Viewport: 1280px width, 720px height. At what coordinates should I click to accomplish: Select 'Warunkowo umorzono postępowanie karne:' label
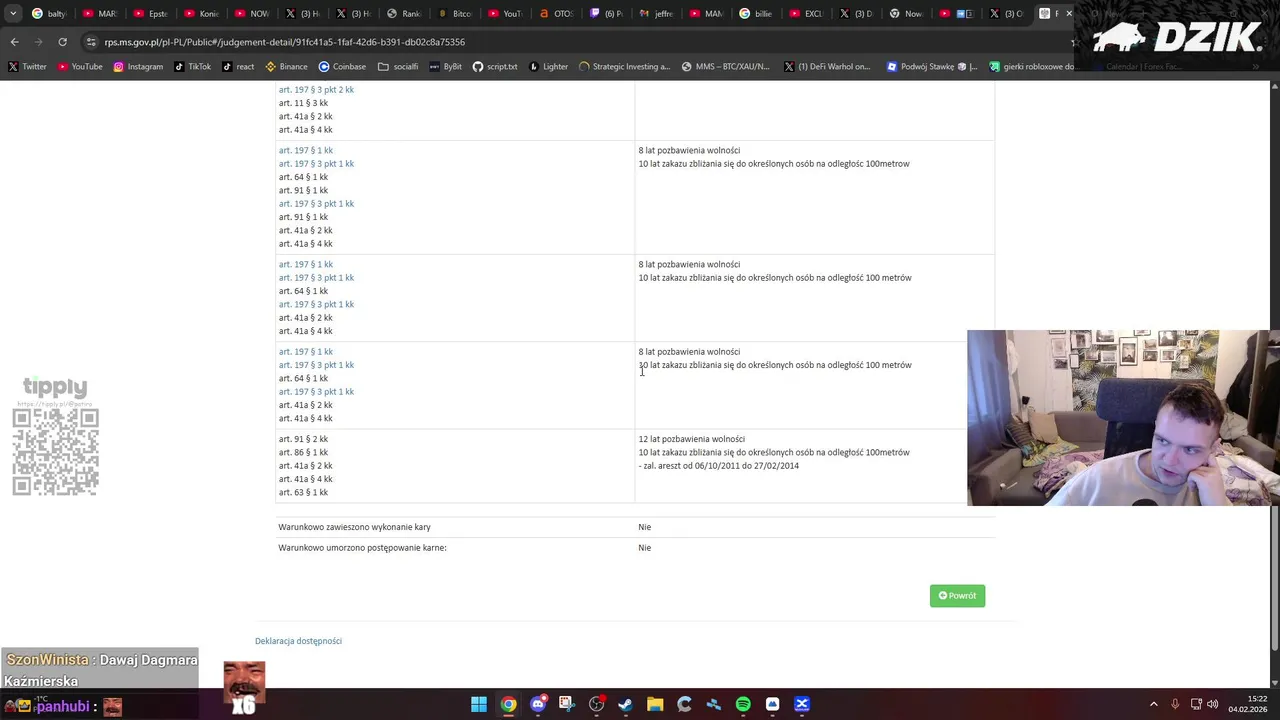point(362,548)
